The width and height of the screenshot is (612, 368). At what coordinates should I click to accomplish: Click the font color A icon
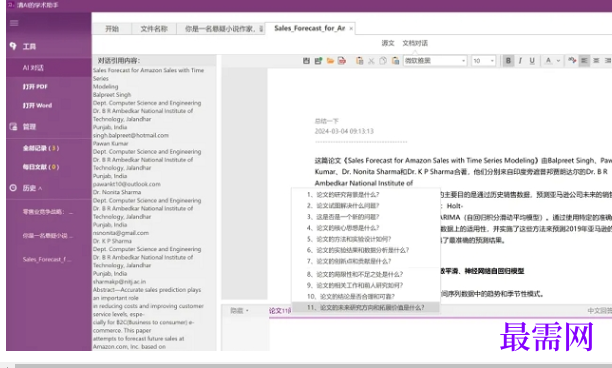point(548,60)
